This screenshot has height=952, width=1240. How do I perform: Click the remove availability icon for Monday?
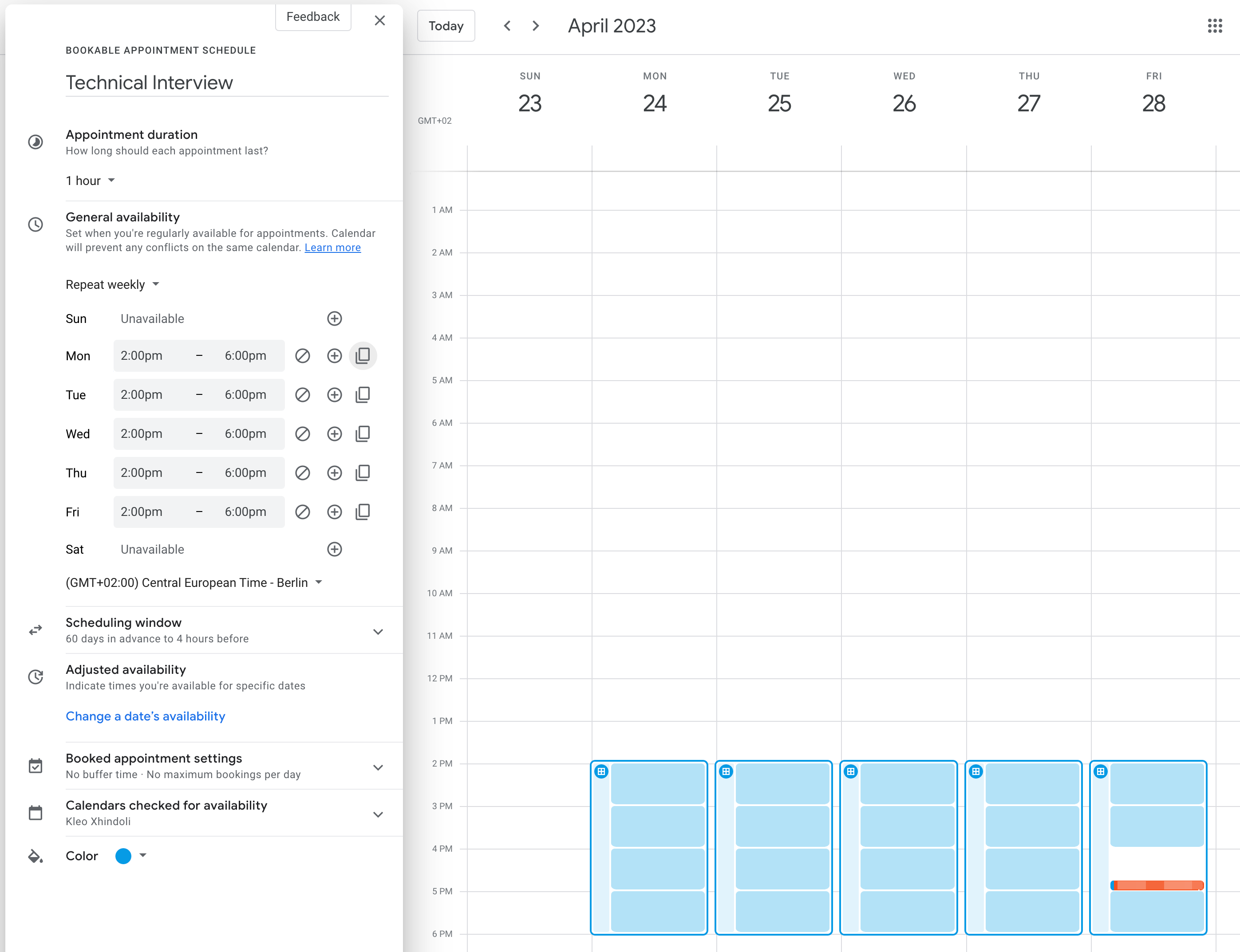point(302,356)
